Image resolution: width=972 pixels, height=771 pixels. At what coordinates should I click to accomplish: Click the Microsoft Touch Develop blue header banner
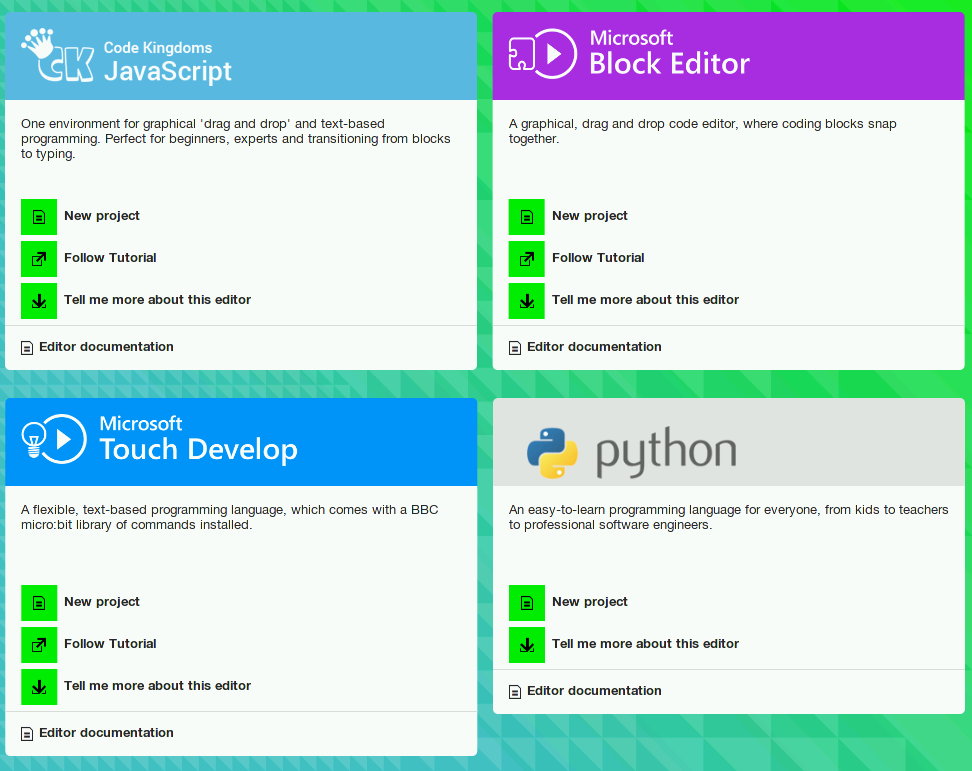click(x=241, y=441)
